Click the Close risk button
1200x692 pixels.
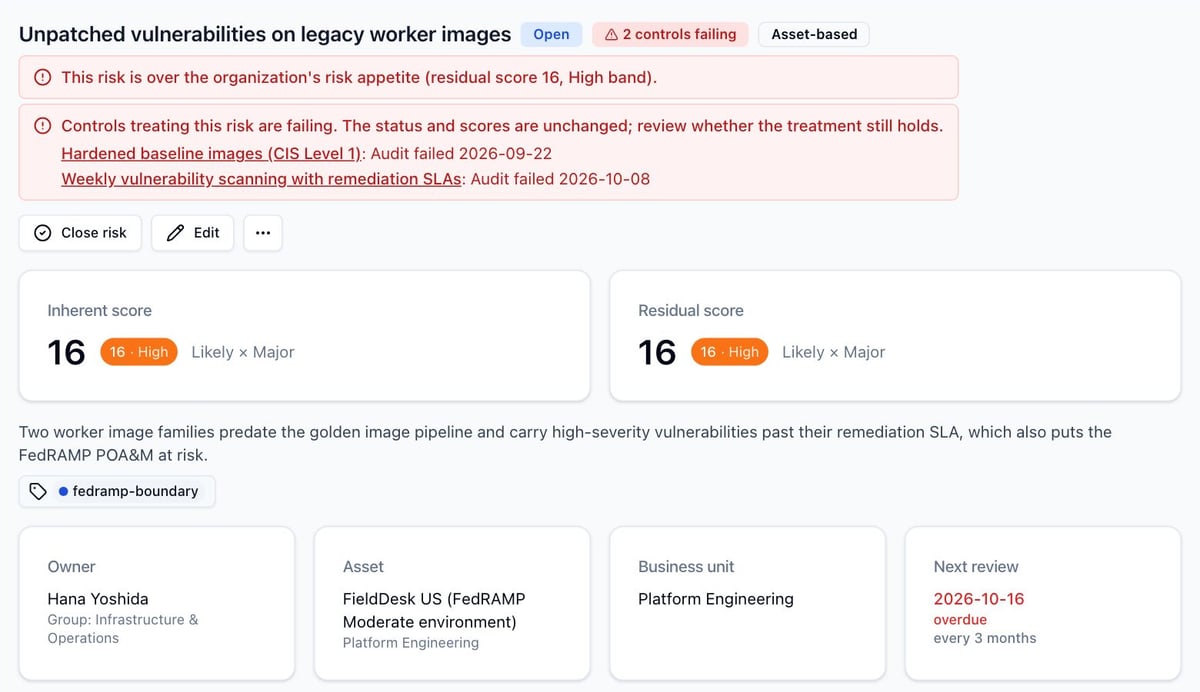[80, 233]
